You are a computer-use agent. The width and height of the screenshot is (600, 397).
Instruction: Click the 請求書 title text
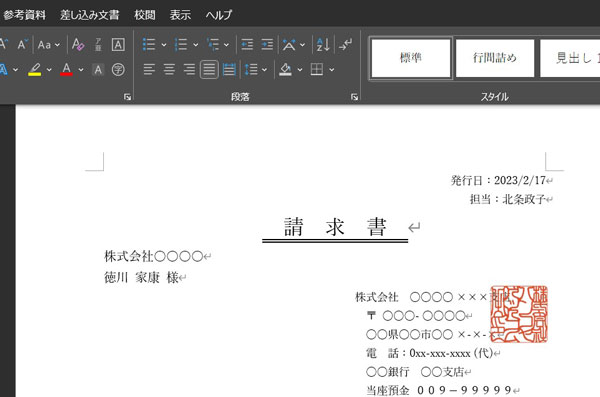(x=335, y=227)
